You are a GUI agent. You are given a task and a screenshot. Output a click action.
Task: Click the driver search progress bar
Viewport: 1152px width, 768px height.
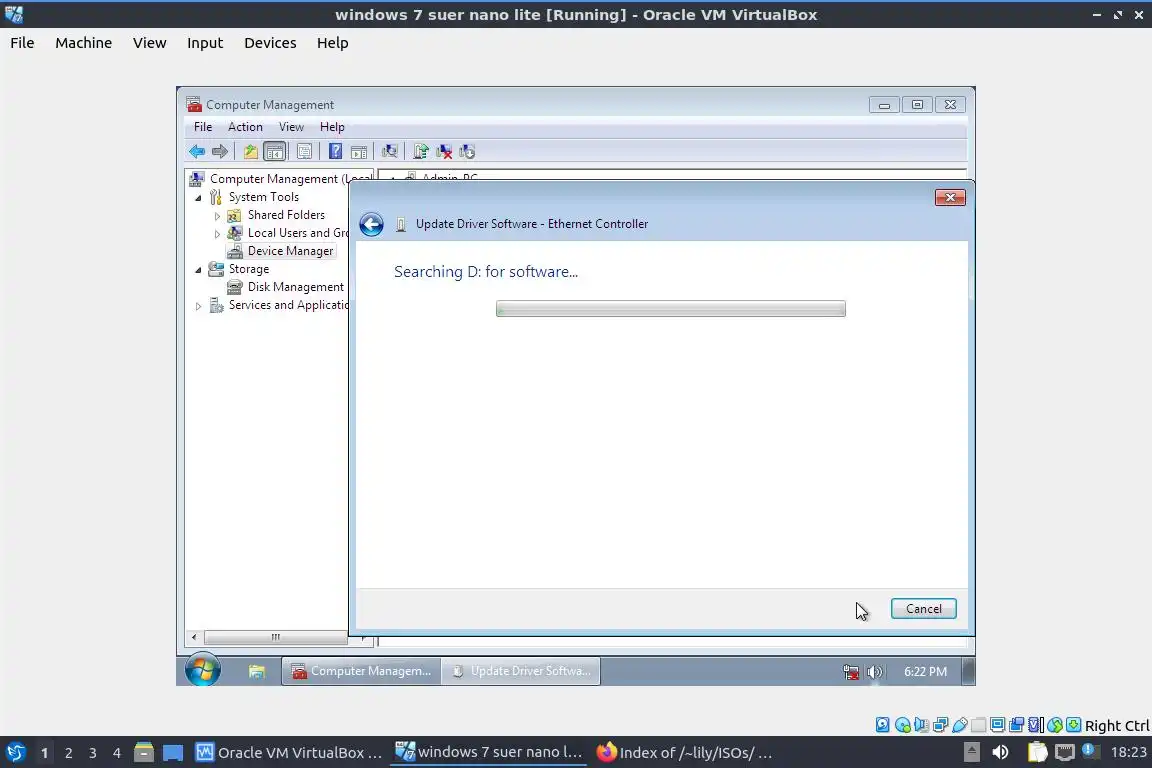pyautogui.click(x=671, y=309)
